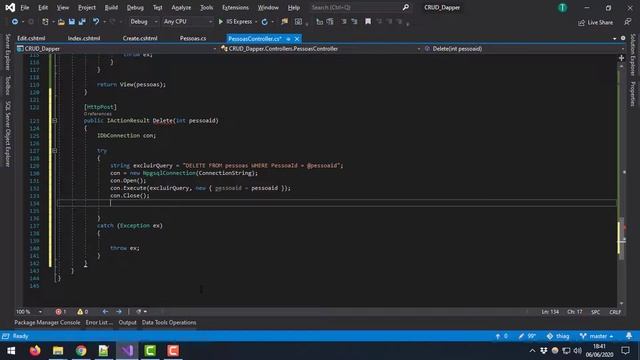The height and width of the screenshot is (360, 640).
Task: Click the error count icon below the editor
Action: 58,312
